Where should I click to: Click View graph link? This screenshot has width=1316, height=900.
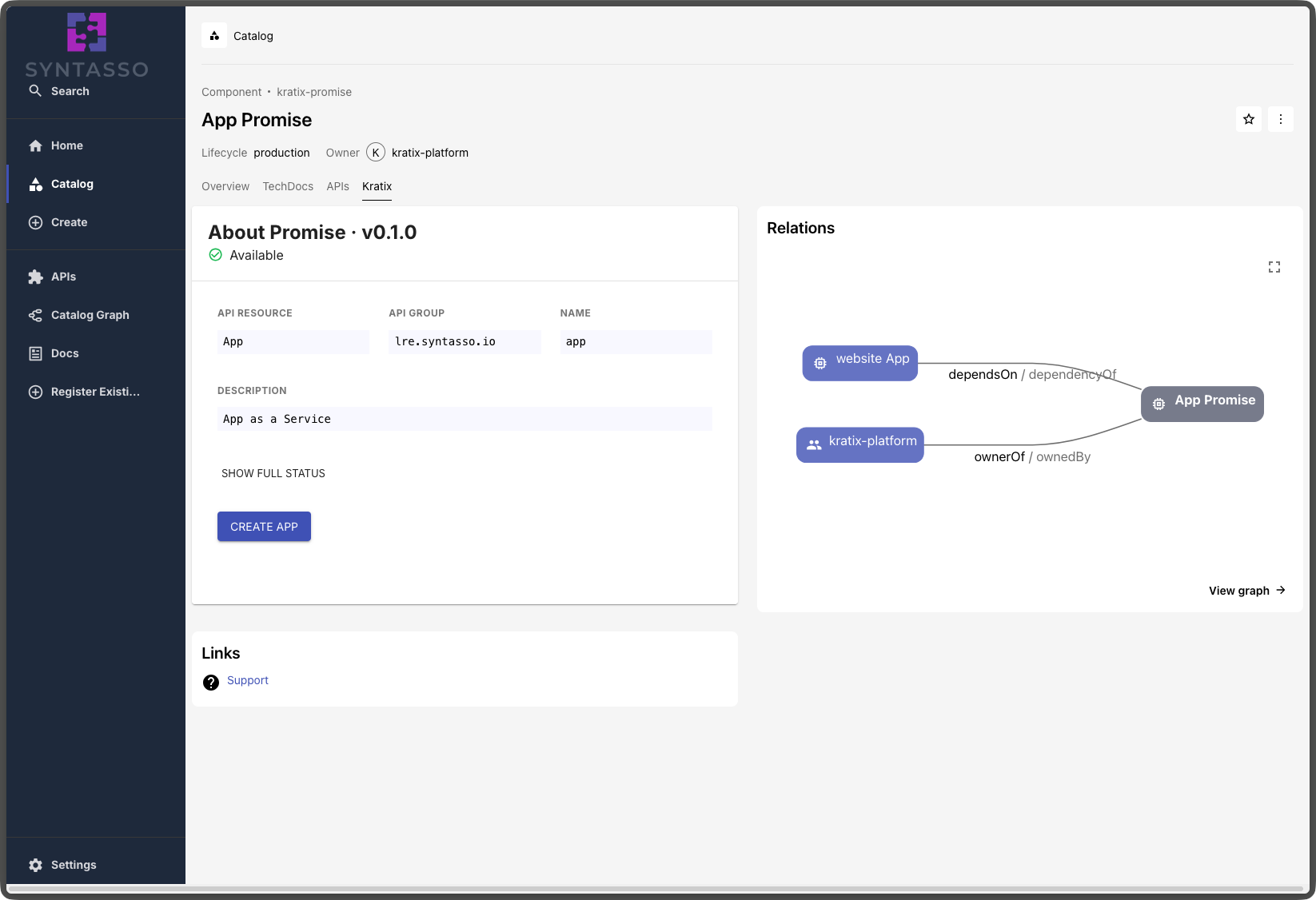pyautogui.click(x=1247, y=591)
